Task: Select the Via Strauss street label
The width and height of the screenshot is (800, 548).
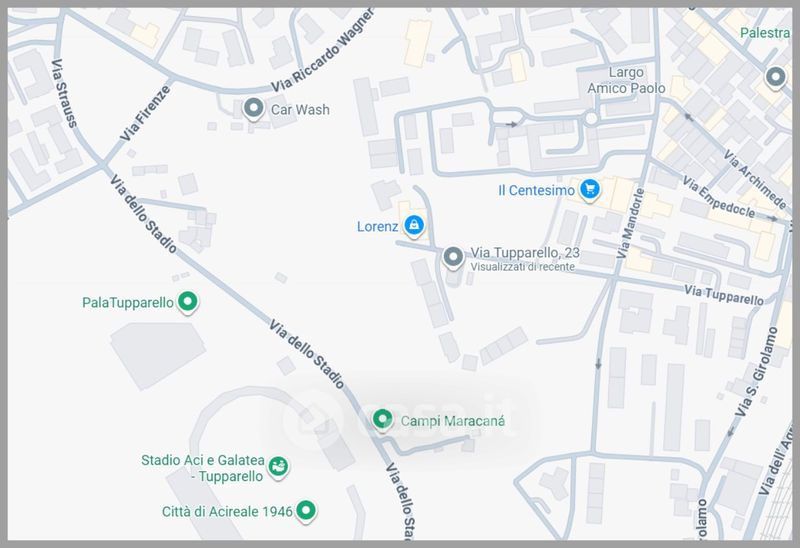Action: (64, 93)
